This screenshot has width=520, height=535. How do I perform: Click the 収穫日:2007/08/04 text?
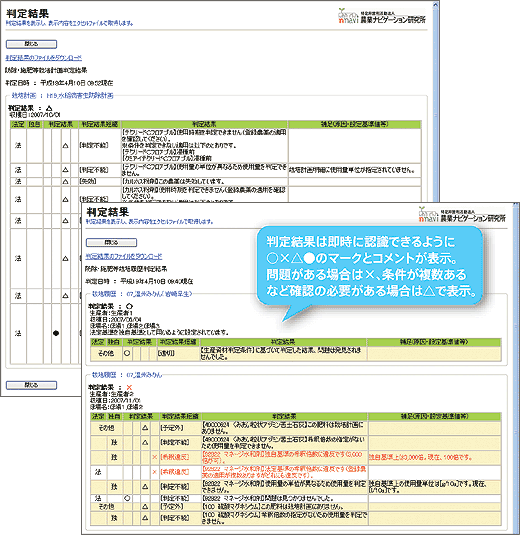click(115, 319)
